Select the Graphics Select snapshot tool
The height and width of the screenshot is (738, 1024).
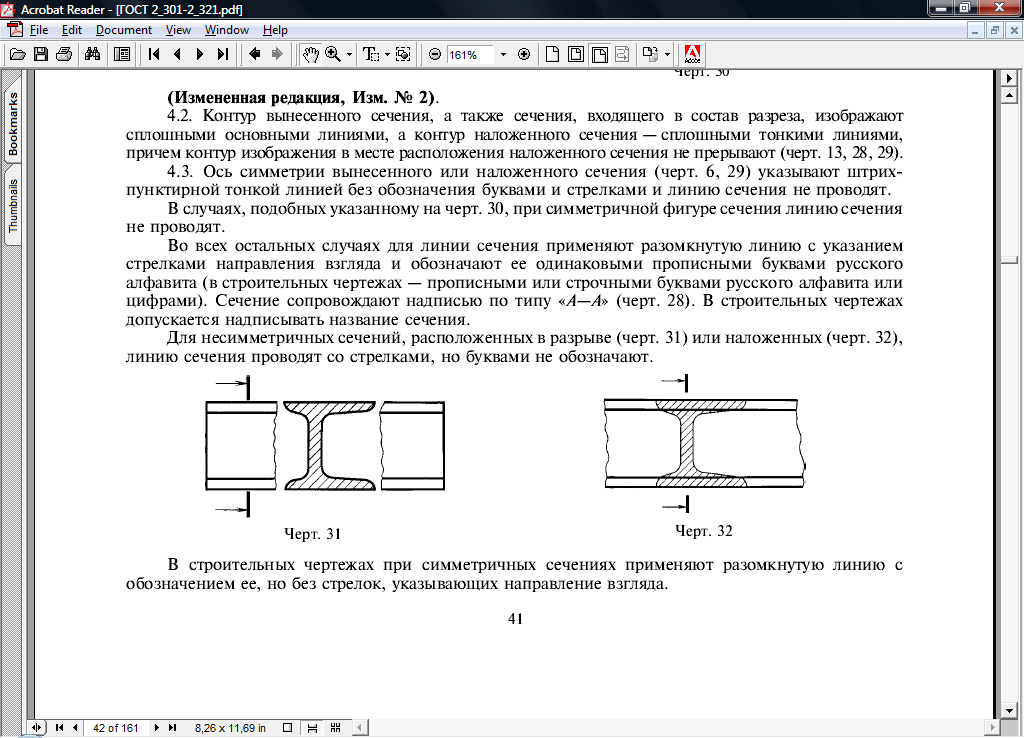403,54
